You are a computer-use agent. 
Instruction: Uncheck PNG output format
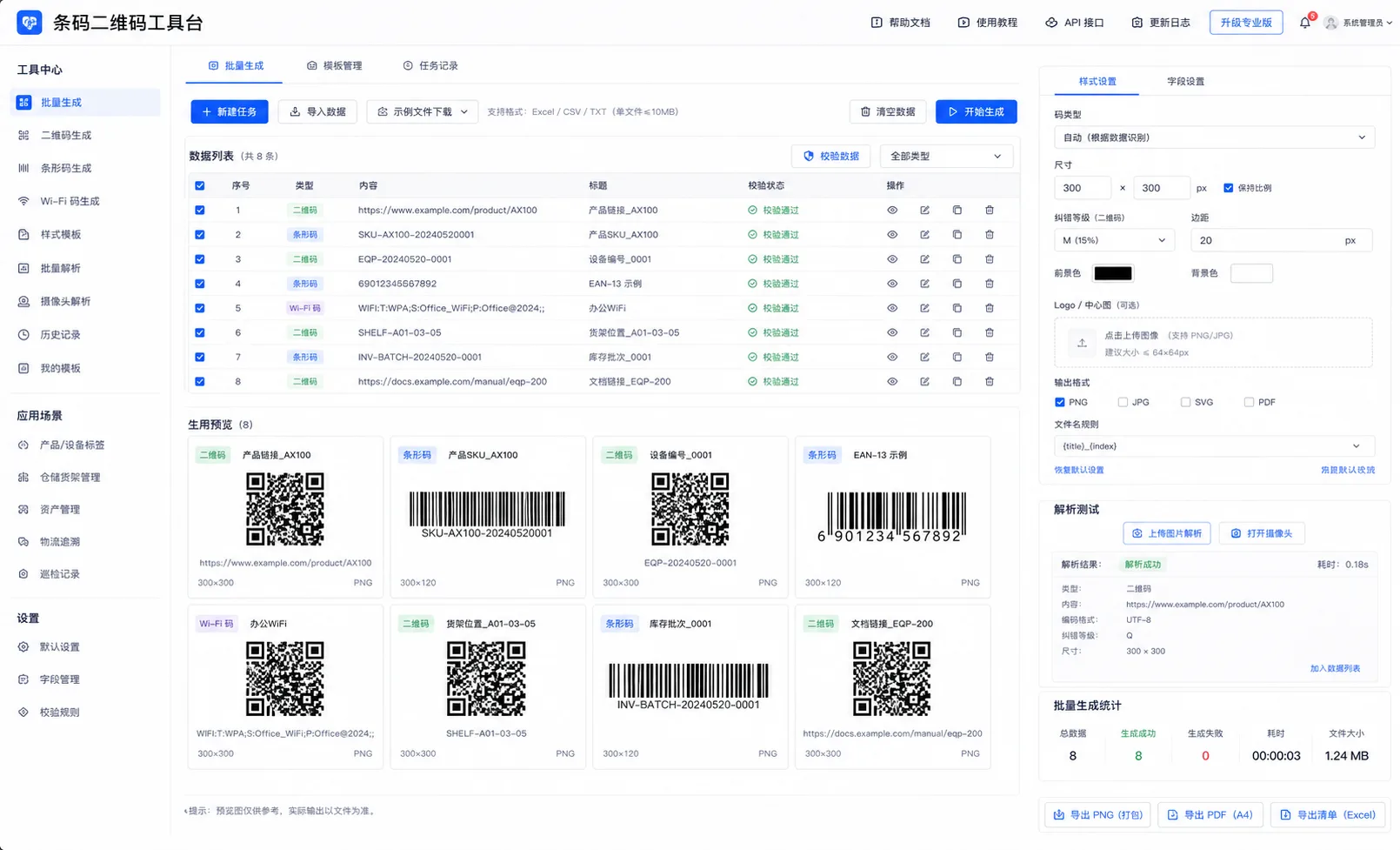[1060, 402]
